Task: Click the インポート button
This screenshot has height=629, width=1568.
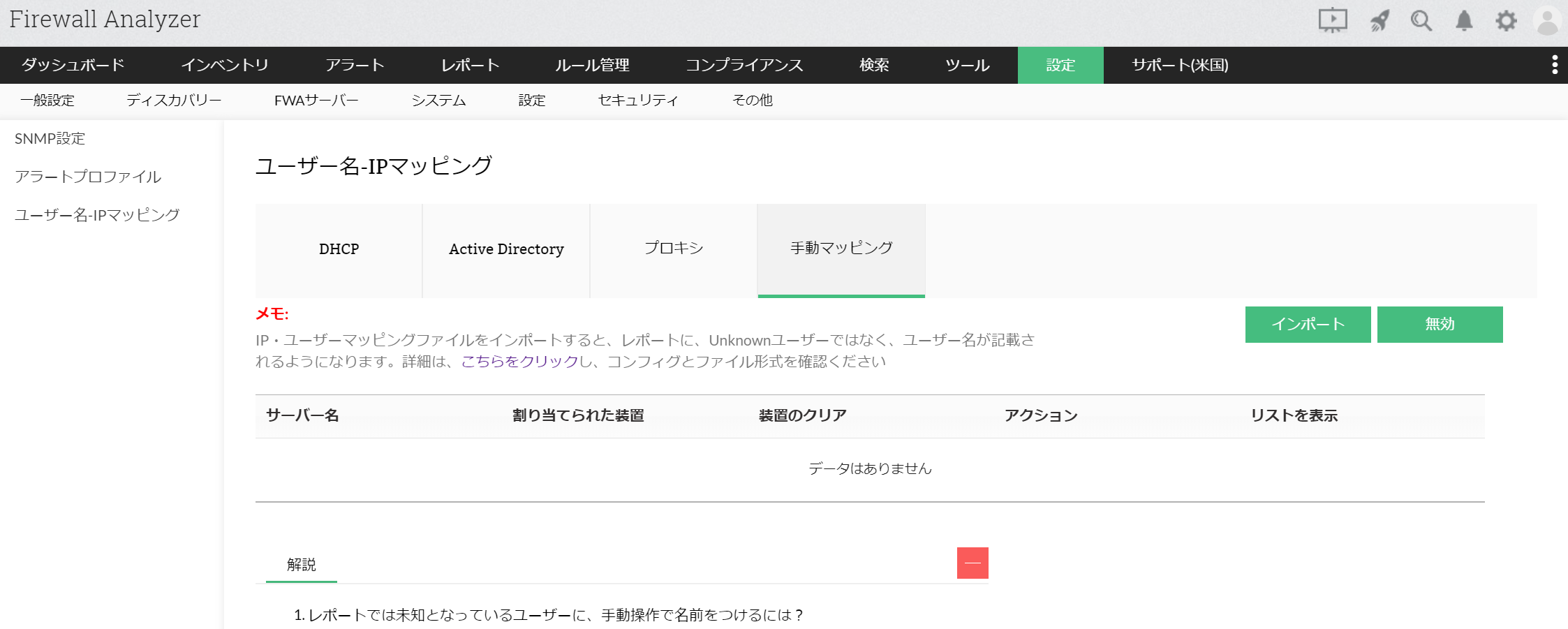Action: 1308,325
